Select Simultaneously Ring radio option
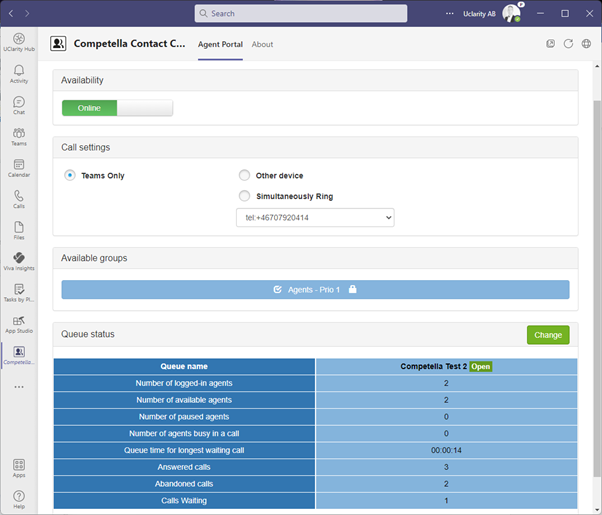 coord(244,196)
